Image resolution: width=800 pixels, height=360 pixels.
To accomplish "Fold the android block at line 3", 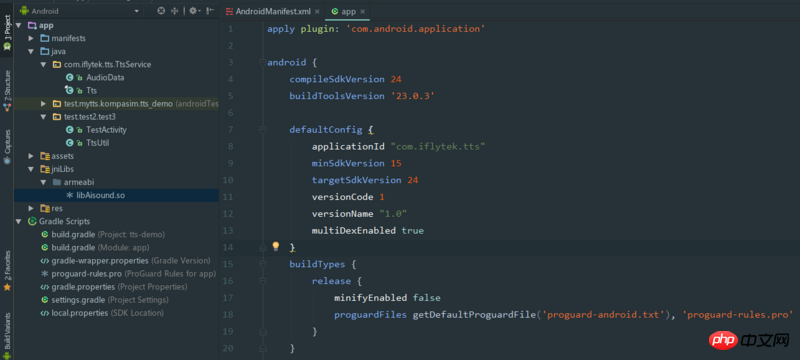I will point(263,63).
